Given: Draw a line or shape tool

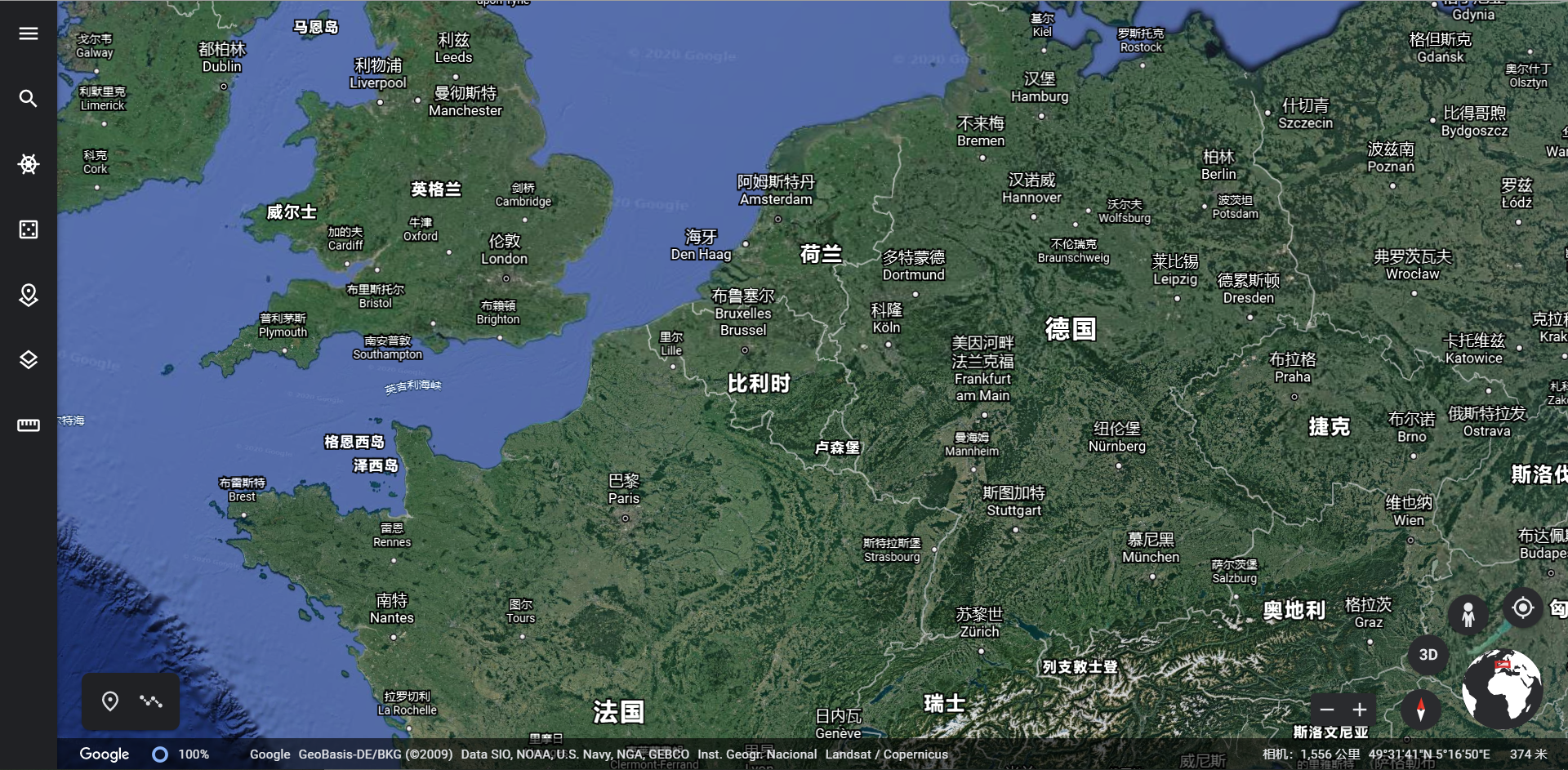Looking at the screenshot, I should pos(151,701).
